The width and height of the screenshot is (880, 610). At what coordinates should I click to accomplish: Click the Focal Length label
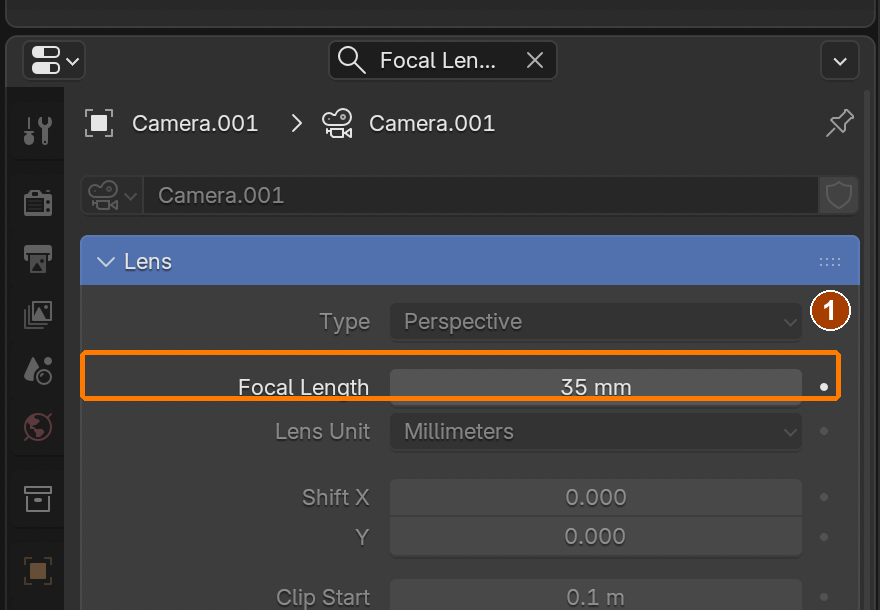point(303,387)
